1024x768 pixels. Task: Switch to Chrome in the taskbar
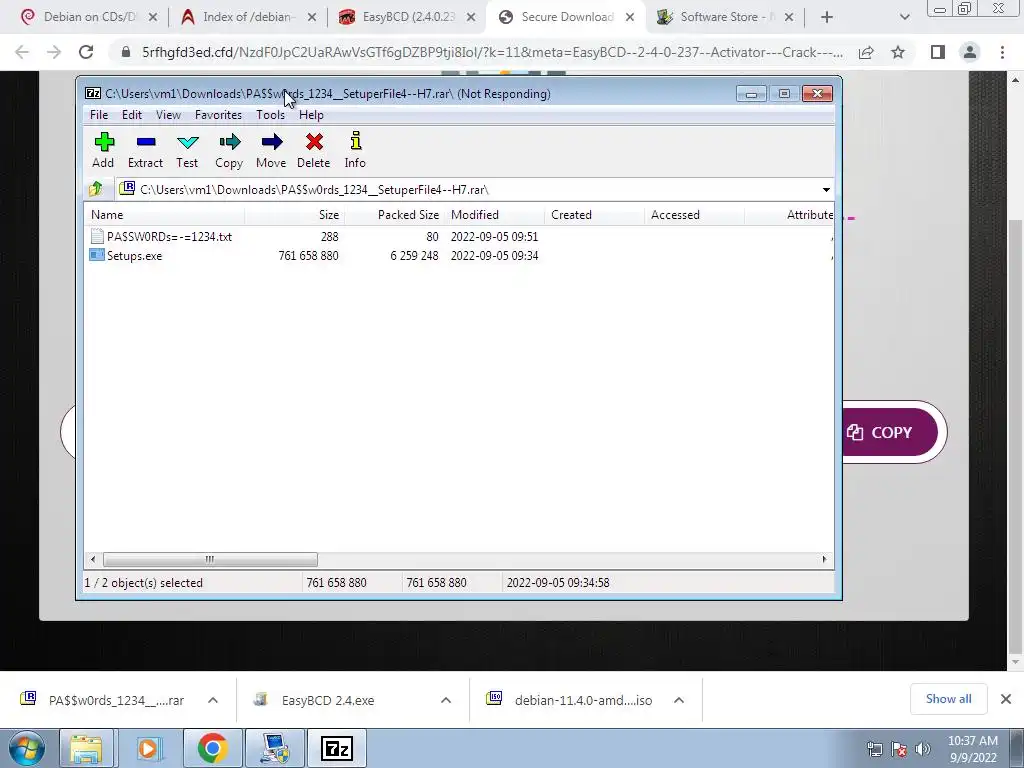[x=212, y=748]
